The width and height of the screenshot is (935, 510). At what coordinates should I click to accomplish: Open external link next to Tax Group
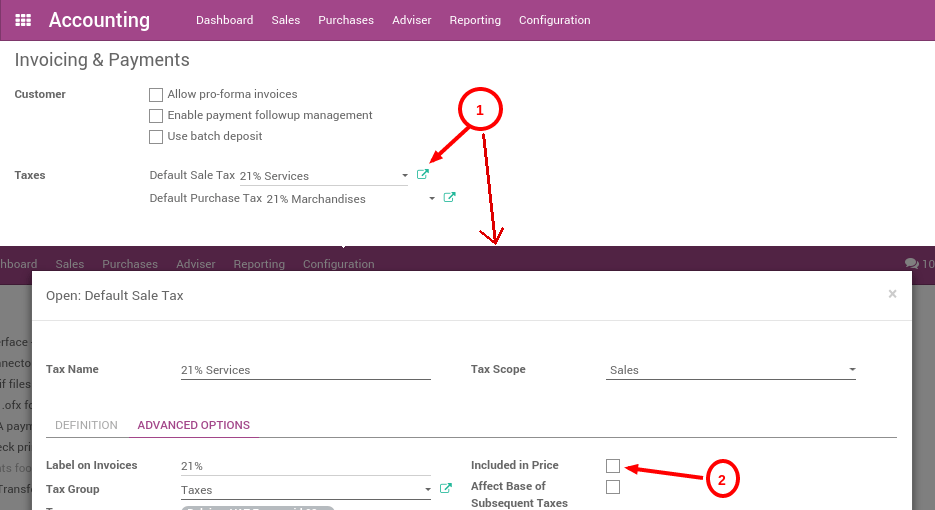[446, 489]
